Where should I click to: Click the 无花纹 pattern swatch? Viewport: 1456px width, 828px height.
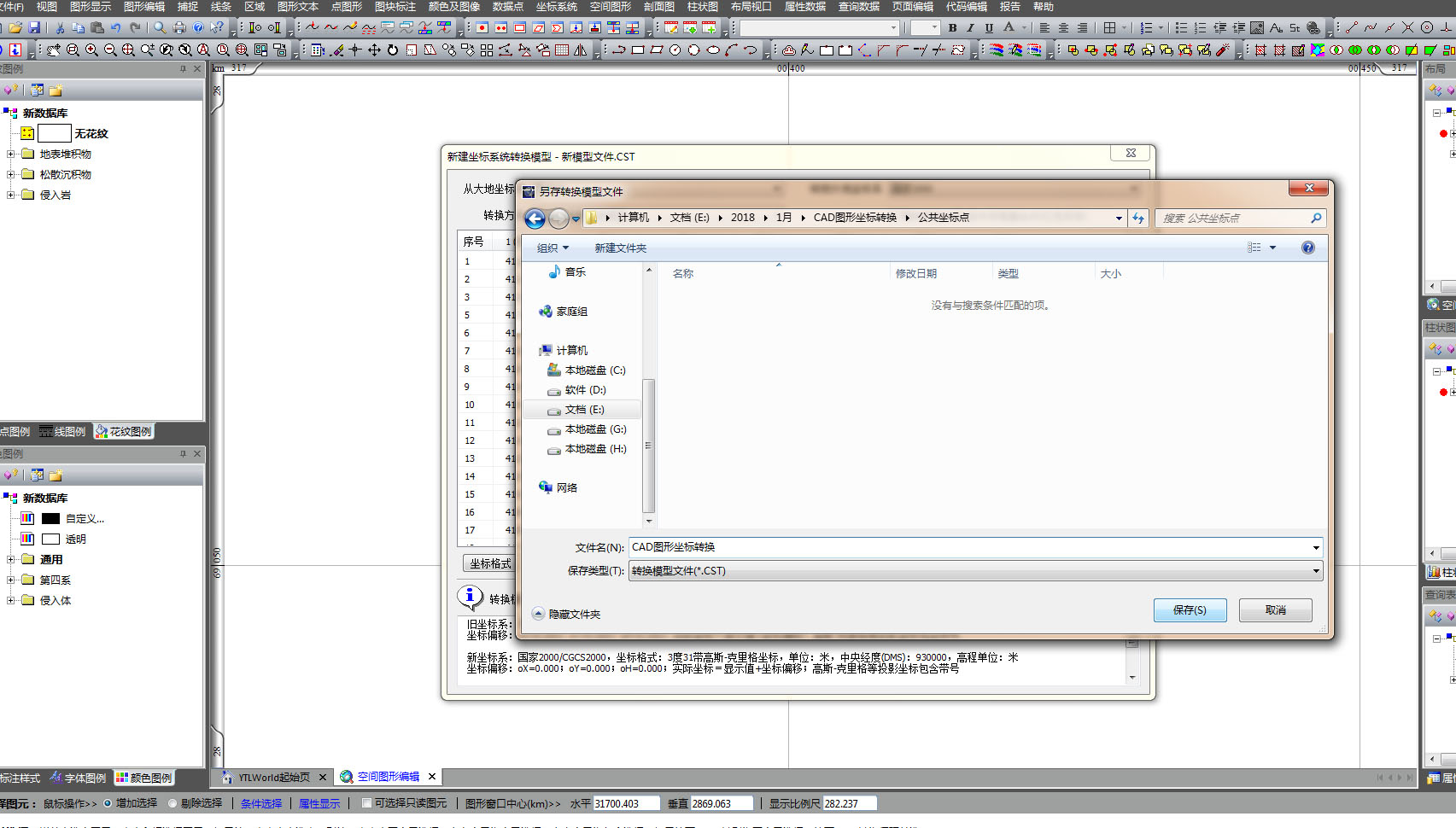(x=54, y=134)
